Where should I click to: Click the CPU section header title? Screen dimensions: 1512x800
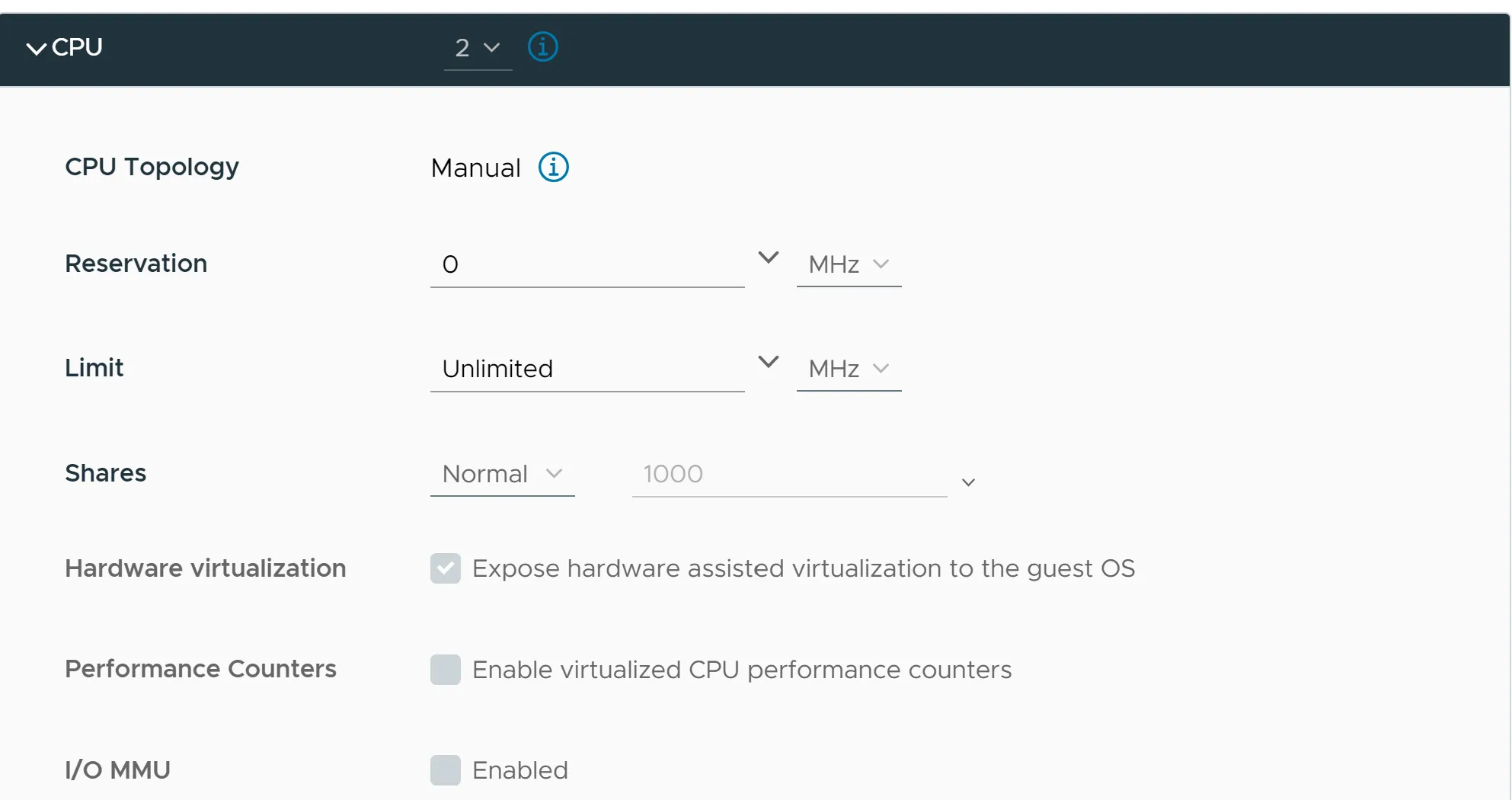77,47
